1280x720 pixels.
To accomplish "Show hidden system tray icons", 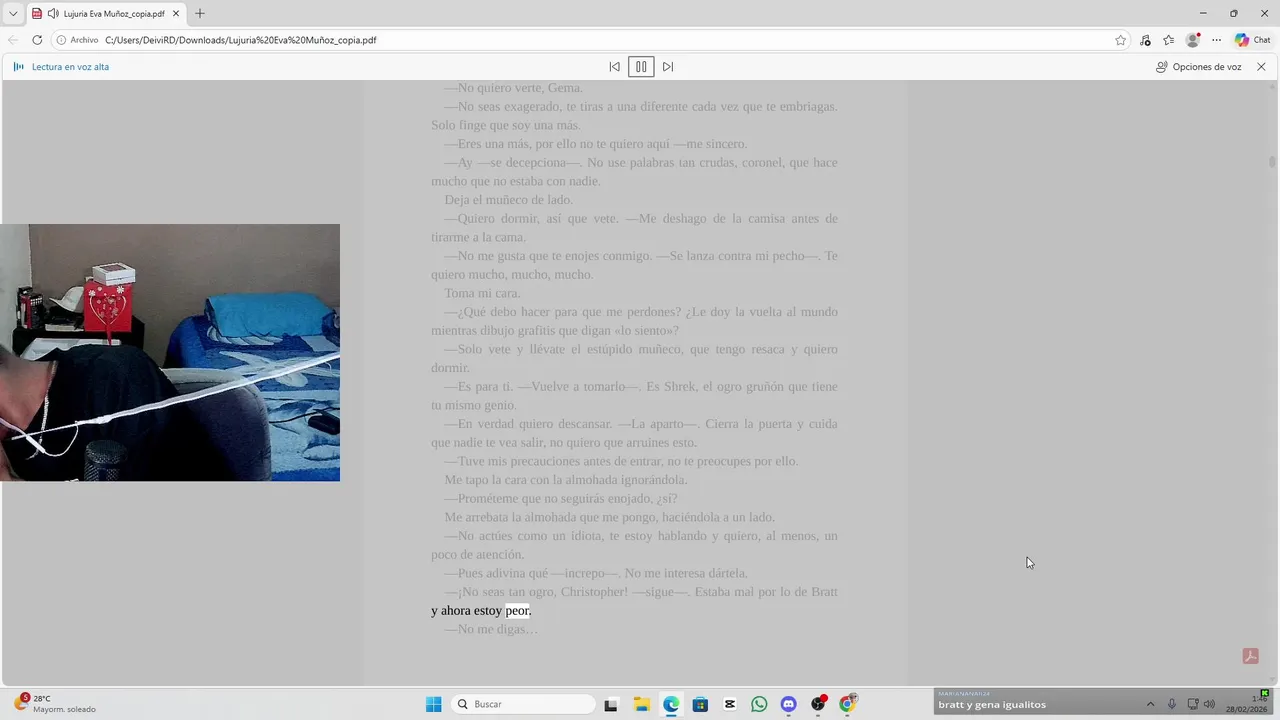I will point(1150,704).
